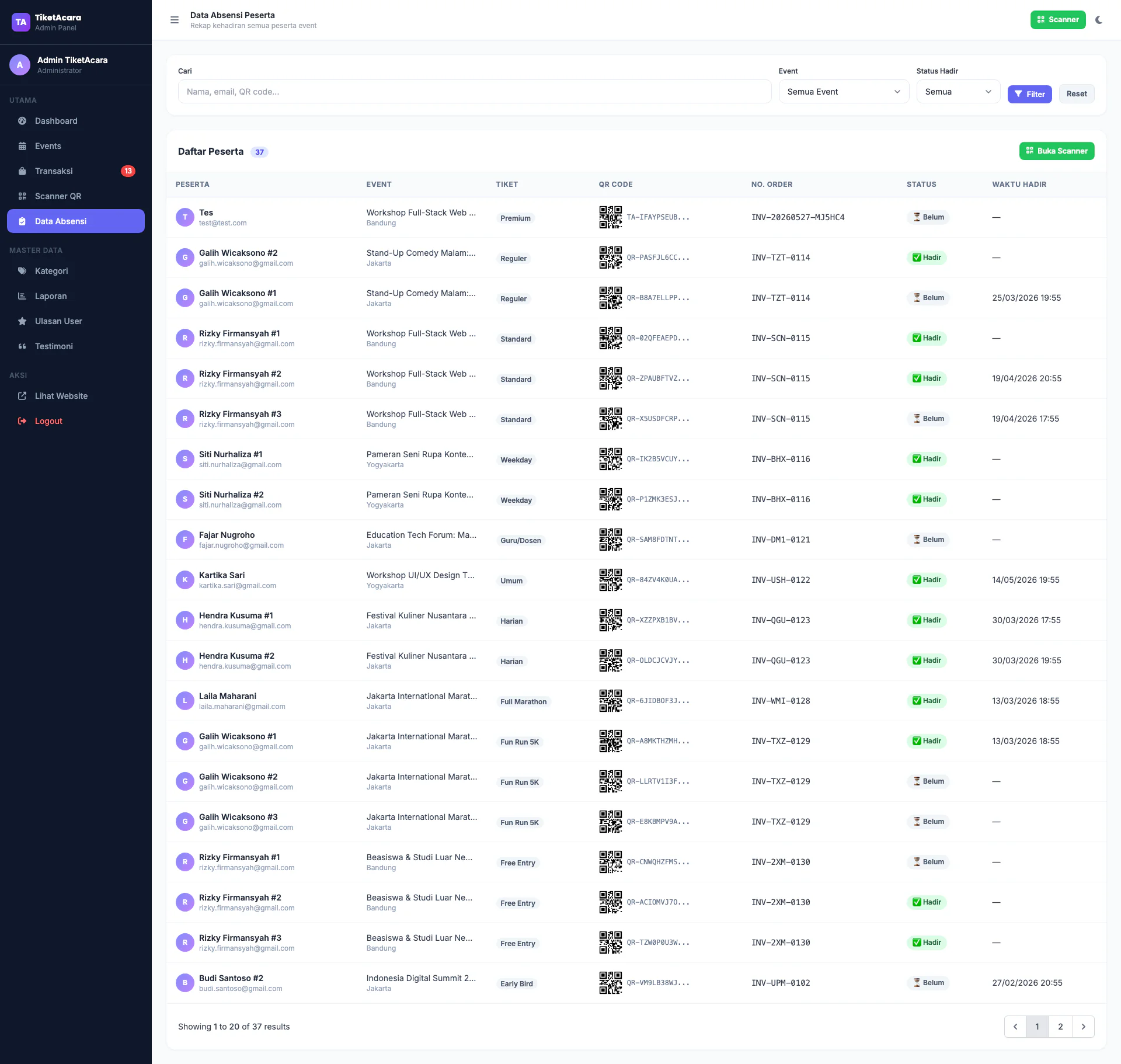Open Laporan report page
Viewport: 1121px width, 1064px height.
[x=76, y=296]
